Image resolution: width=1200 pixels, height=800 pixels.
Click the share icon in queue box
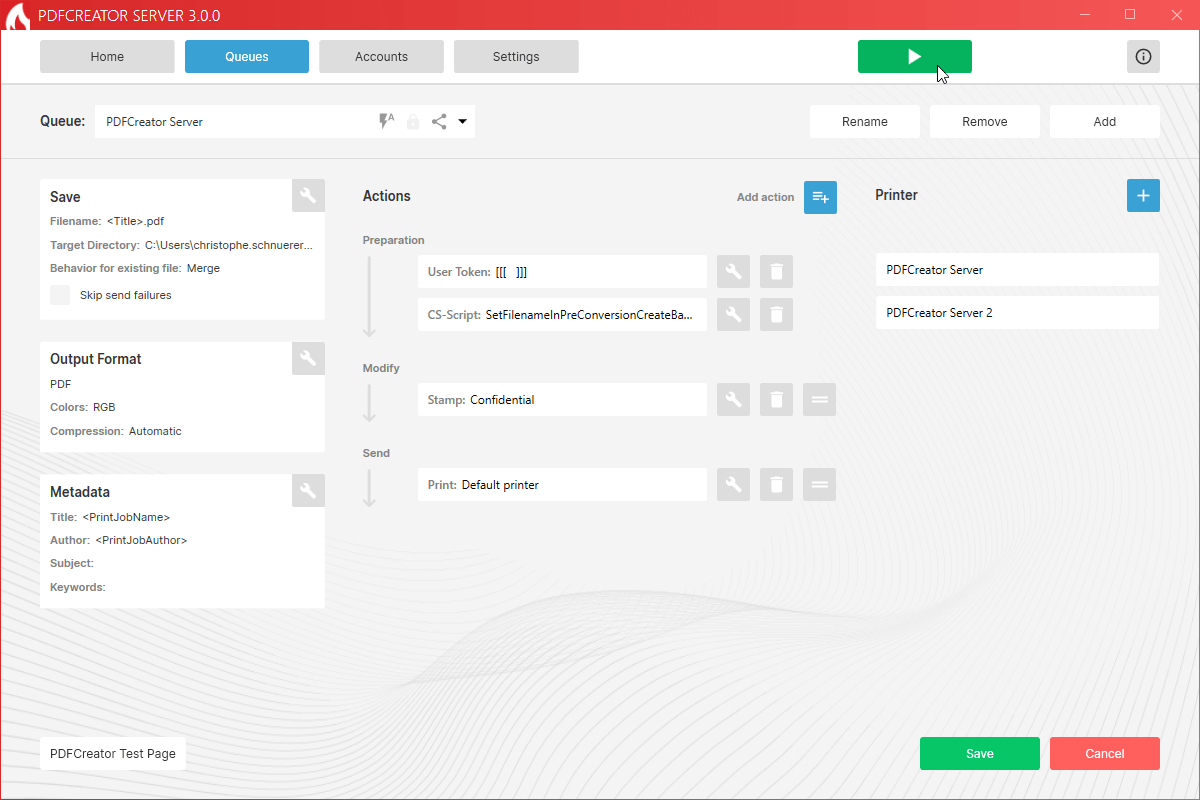coord(439,122)
